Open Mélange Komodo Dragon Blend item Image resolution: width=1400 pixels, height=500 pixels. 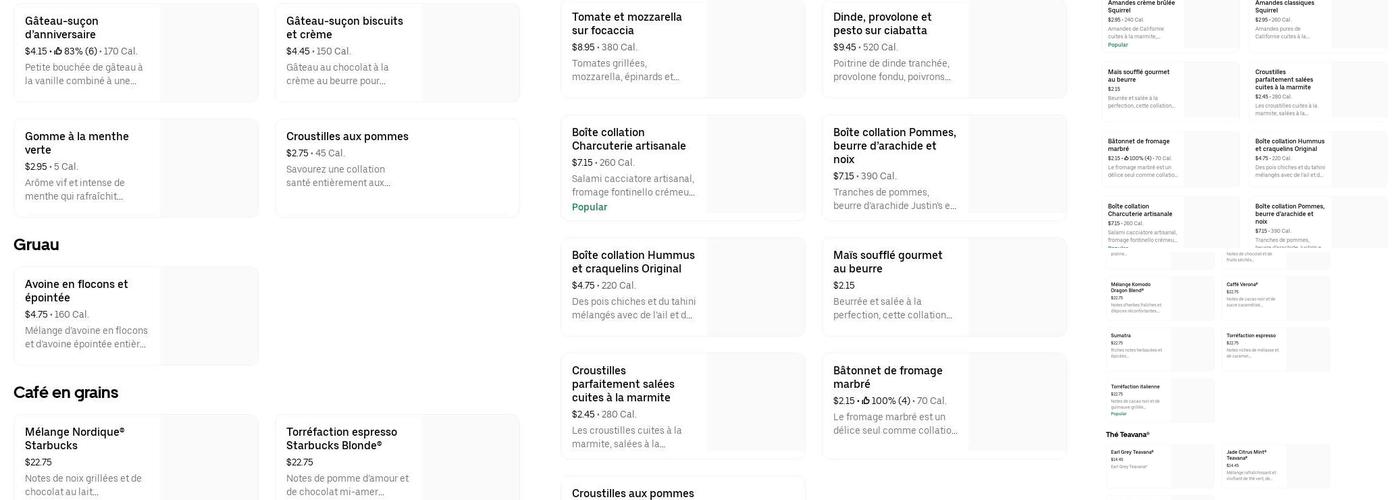[1160, 296]
